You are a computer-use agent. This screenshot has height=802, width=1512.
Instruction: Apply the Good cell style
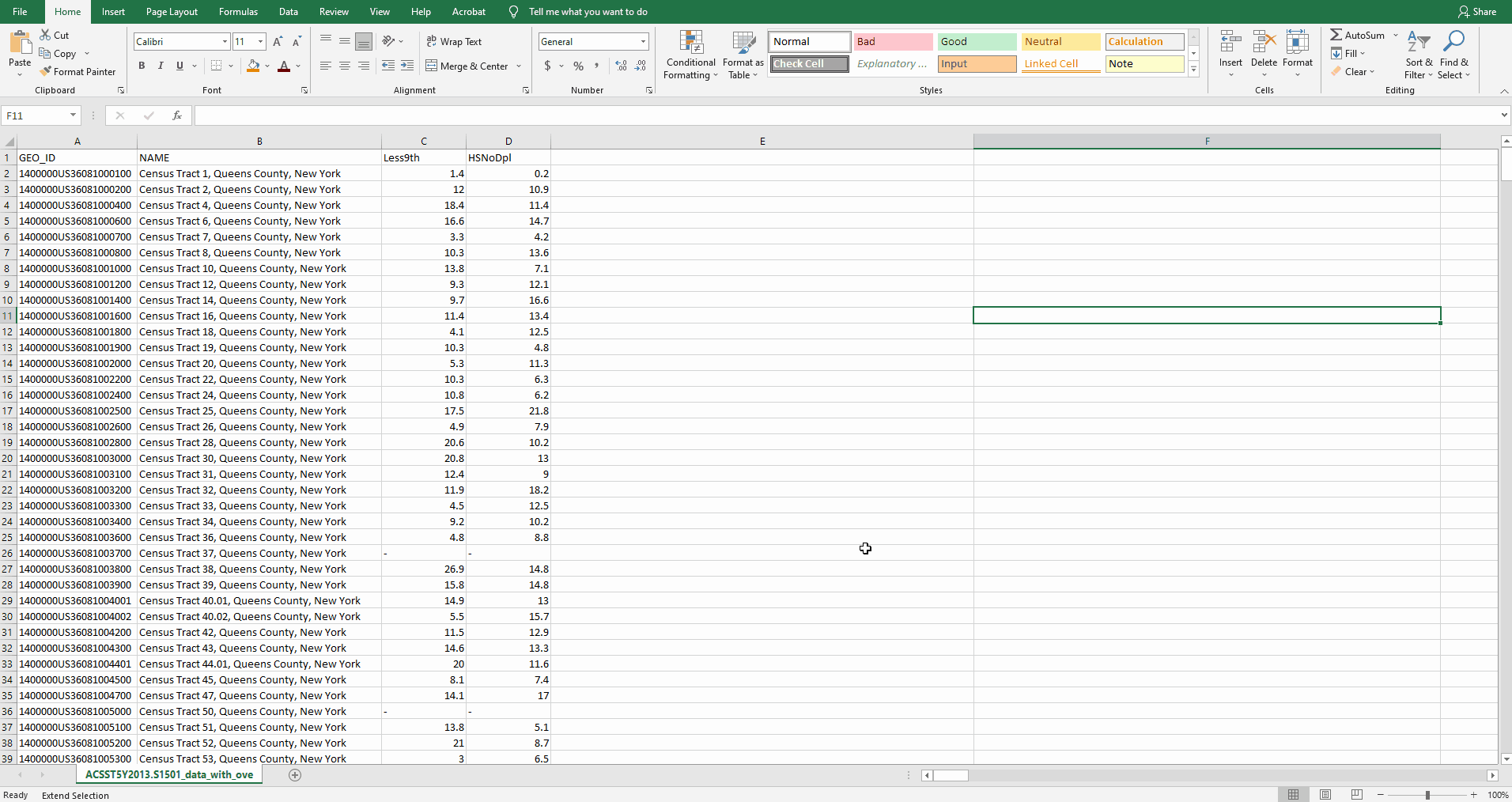coord(977,41)
